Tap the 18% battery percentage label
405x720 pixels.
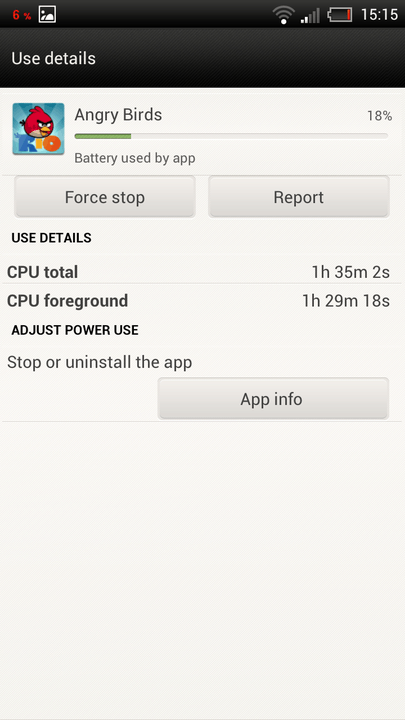coord(379,116)
